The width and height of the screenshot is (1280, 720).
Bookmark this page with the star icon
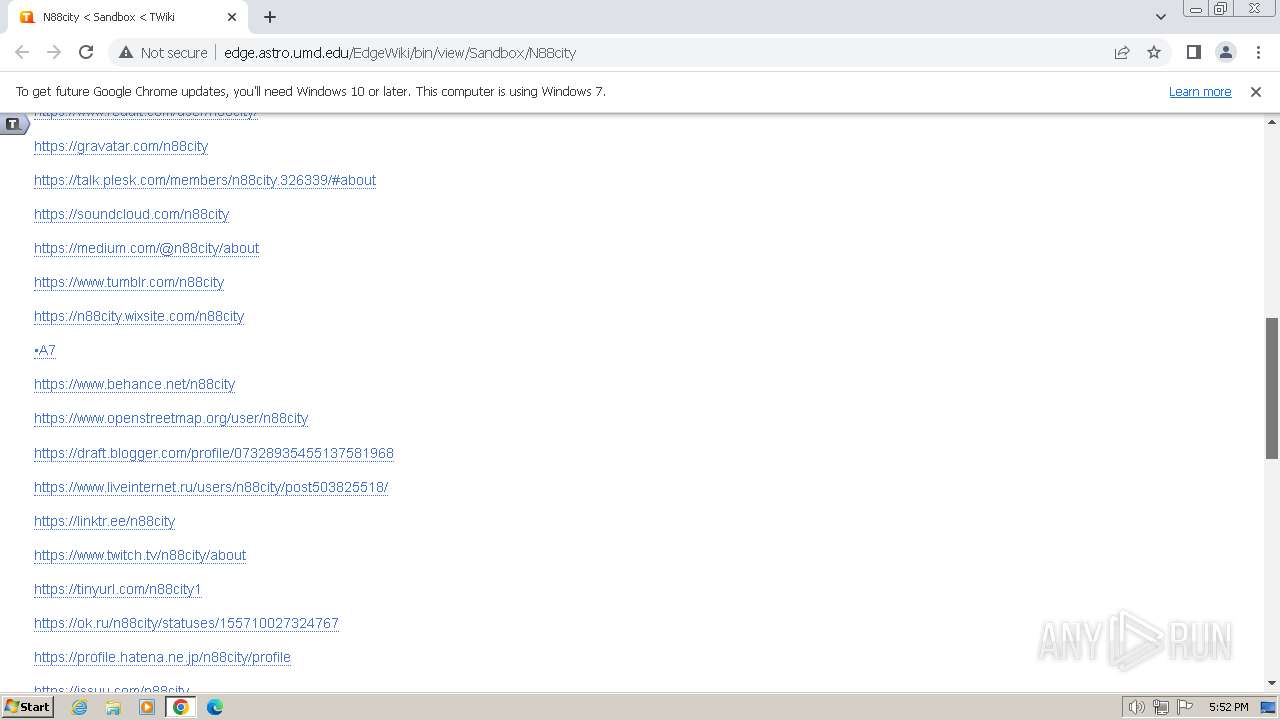1154,52
